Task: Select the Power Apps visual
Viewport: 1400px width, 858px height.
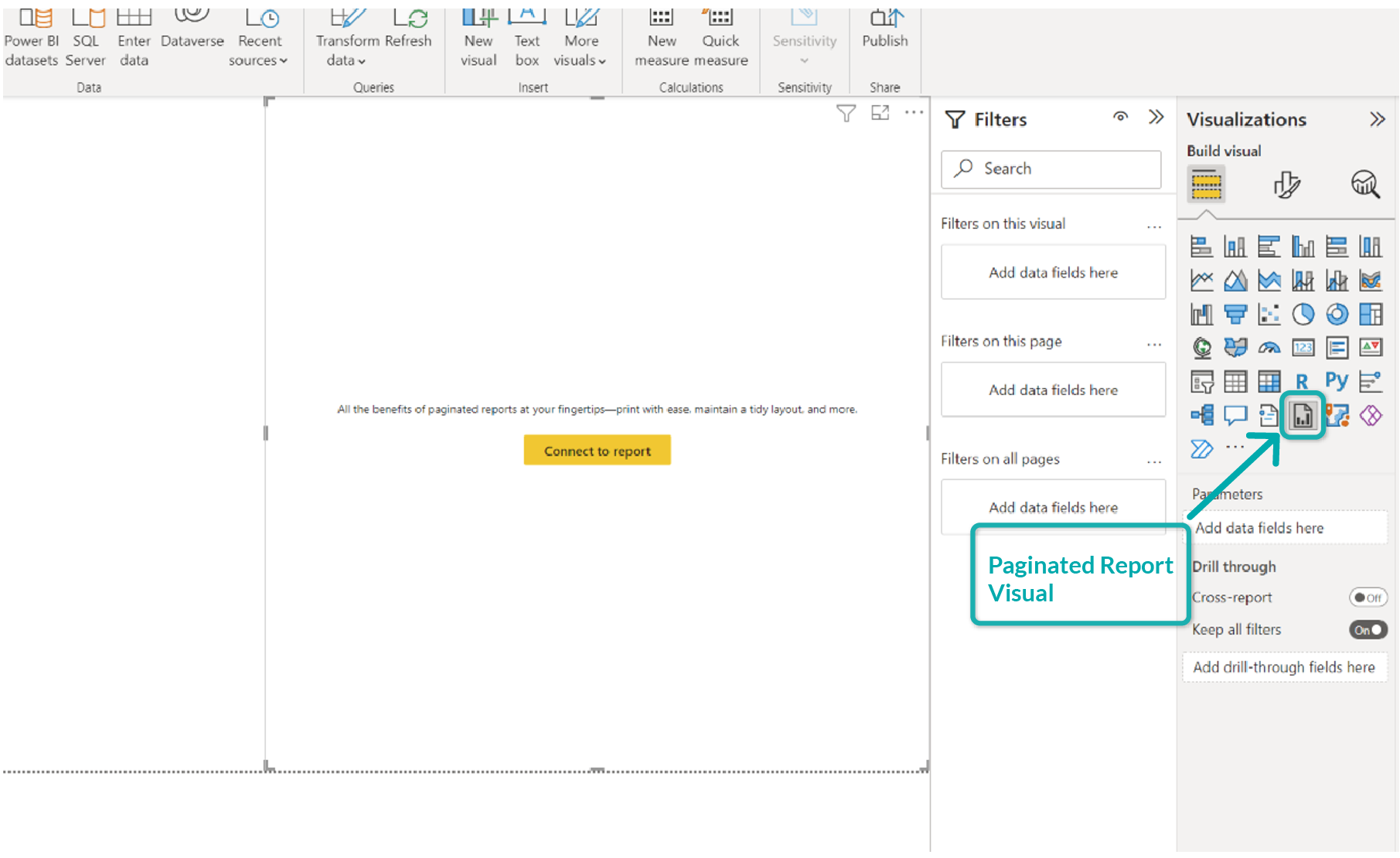Action: (1371, 416)
